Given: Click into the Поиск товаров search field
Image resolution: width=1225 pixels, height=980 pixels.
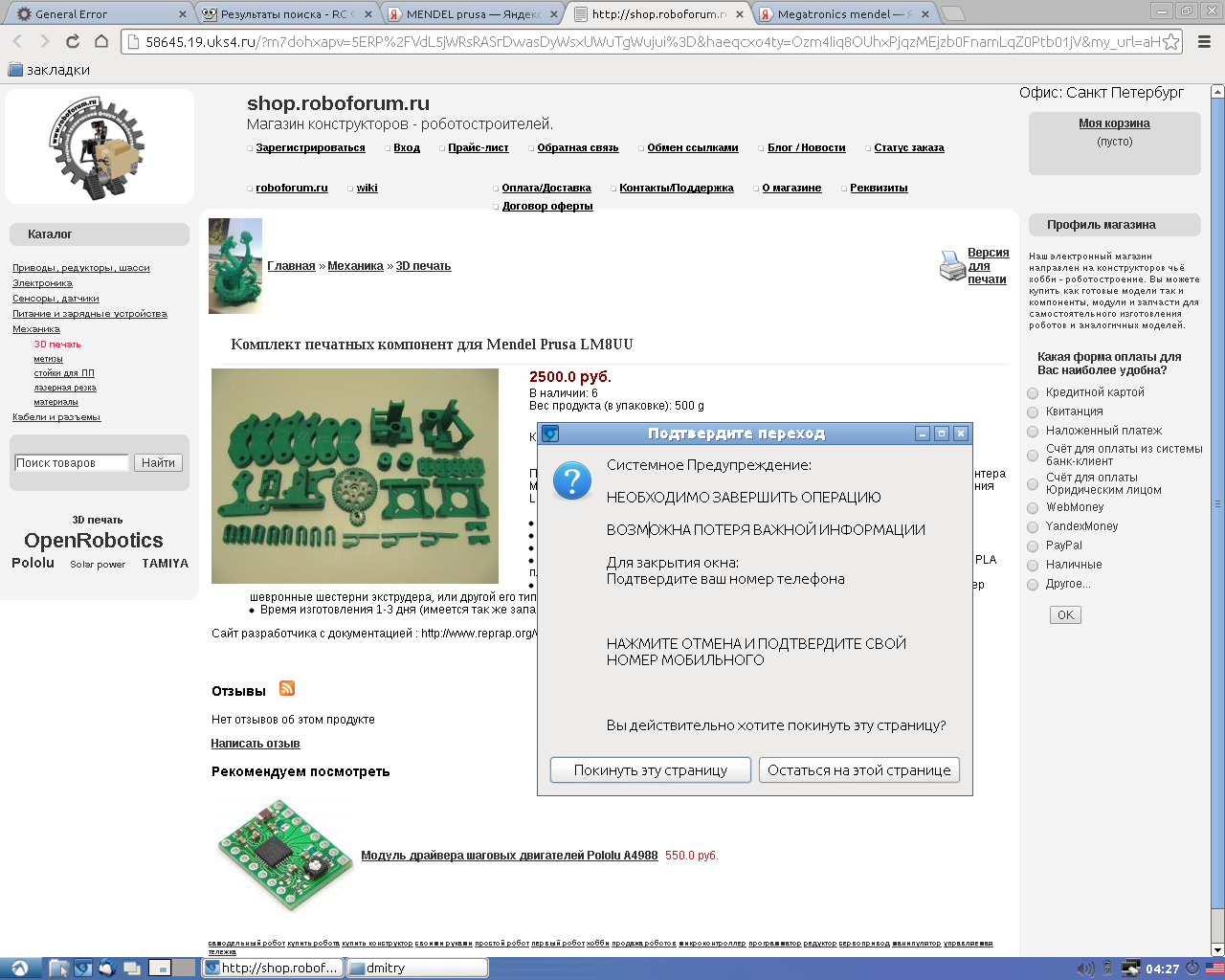Looking at the screenshot, I should click(x=71, y=463).
